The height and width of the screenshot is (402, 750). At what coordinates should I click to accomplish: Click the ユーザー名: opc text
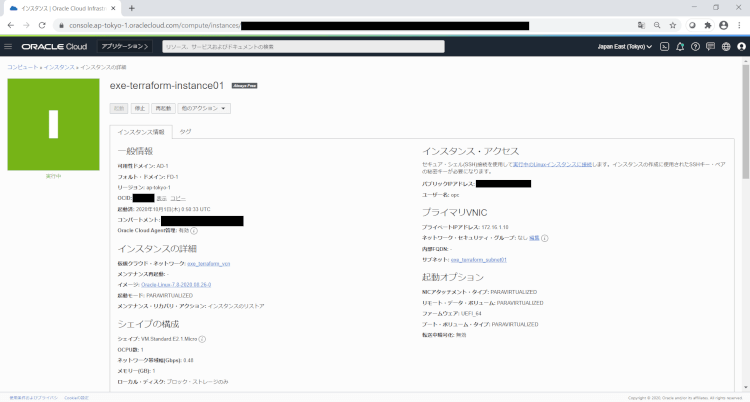click(441, 195)
